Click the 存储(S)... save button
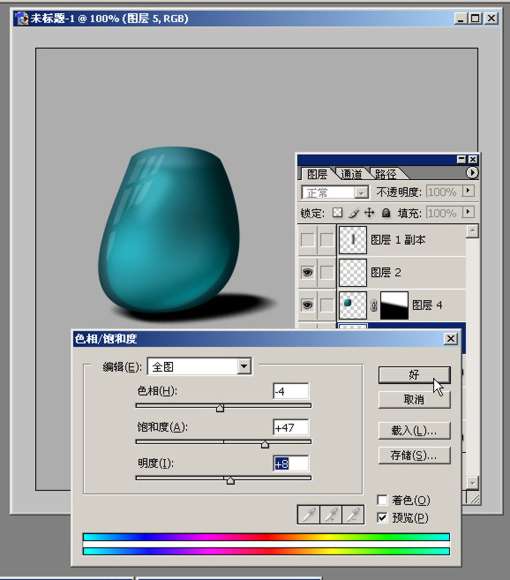Image resolution: width=510 pixels, height=580 pixels. pos(414,455)
